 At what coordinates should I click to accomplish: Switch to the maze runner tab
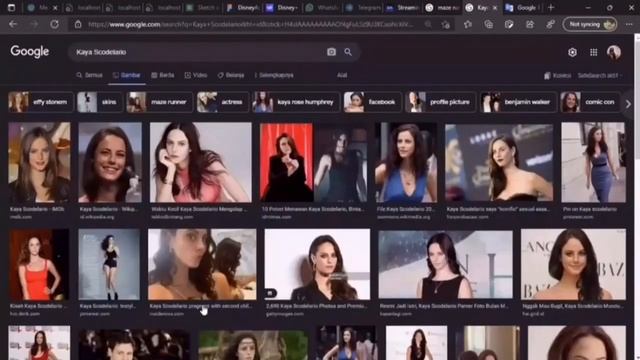coord(442,7)
